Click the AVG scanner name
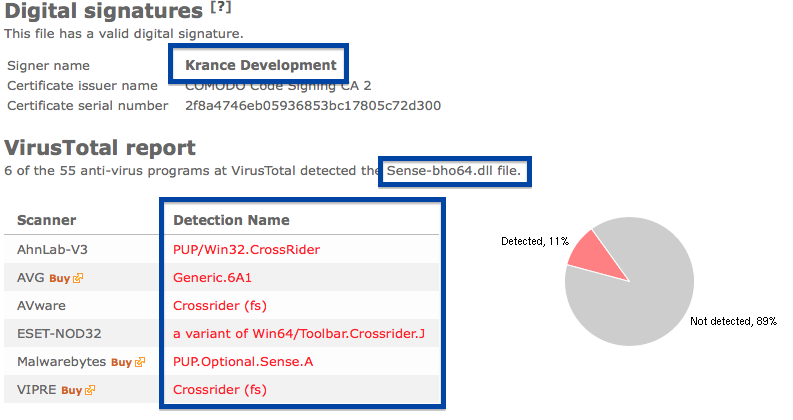793x420 pixels. 31,278
